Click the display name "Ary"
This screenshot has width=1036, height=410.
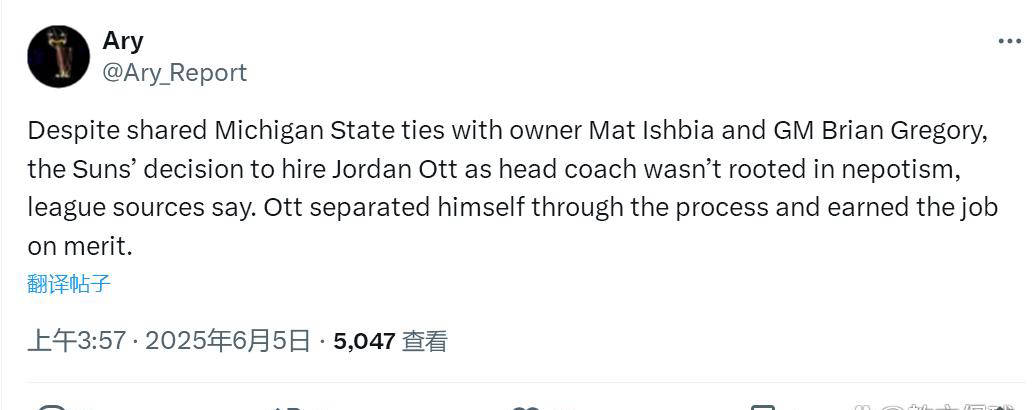[x=123, y=41]
